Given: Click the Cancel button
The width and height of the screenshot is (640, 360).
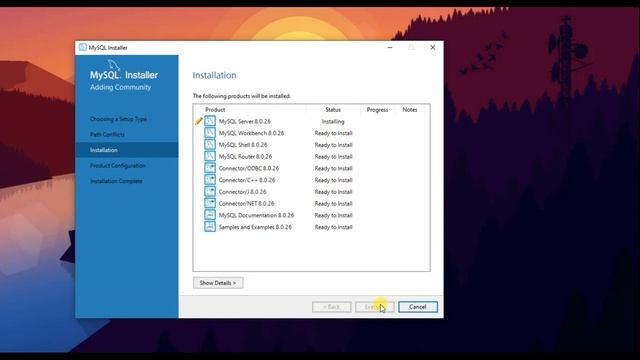Looking at the screenshot, I should [x=418, y=307].
